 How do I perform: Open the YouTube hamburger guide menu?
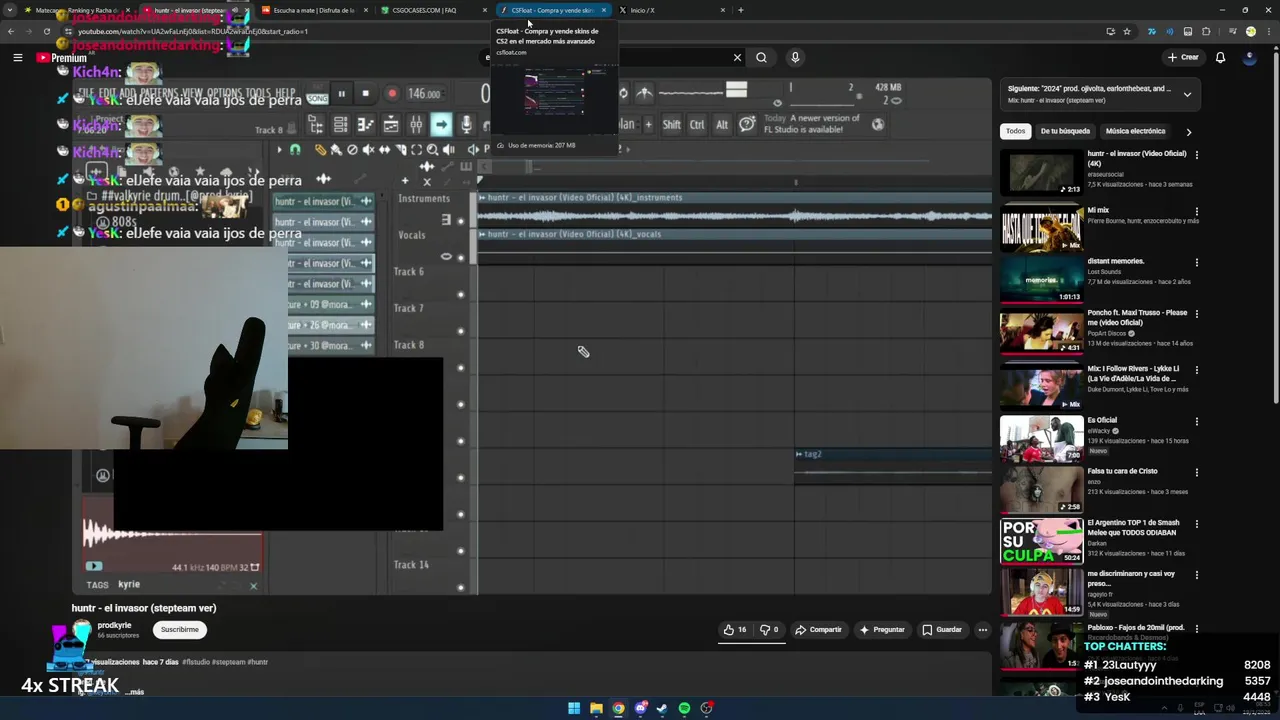[17, 58]
